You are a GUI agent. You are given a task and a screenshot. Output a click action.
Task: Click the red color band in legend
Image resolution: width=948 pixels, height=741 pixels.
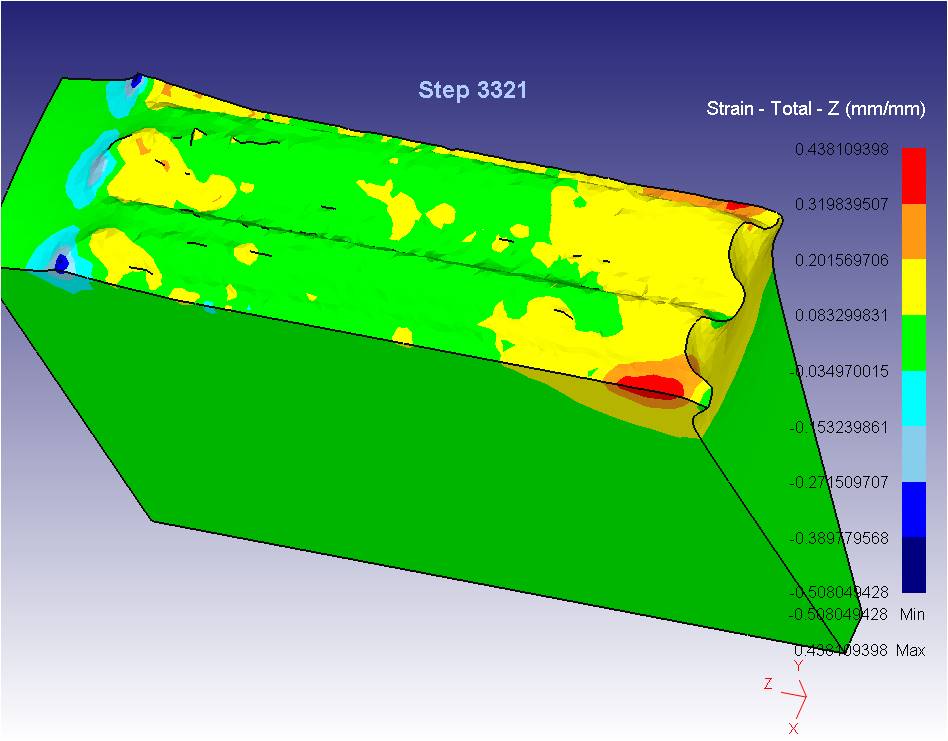[914, 176]
